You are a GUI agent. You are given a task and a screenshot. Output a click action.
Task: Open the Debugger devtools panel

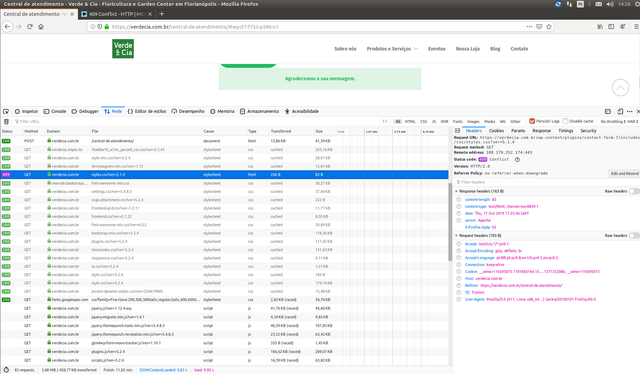pyautogui.click(x=85, y=111)
